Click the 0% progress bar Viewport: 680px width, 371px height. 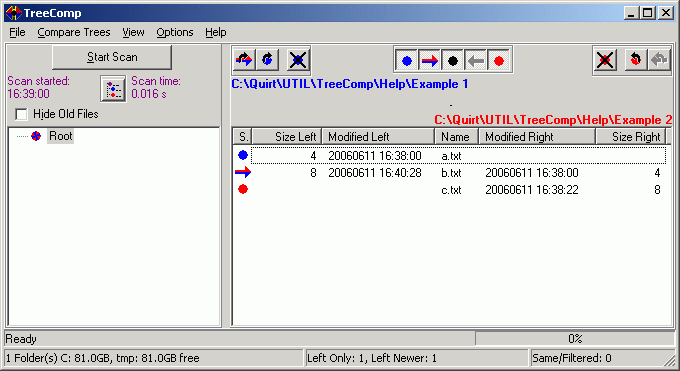click(x=575, y=338)
